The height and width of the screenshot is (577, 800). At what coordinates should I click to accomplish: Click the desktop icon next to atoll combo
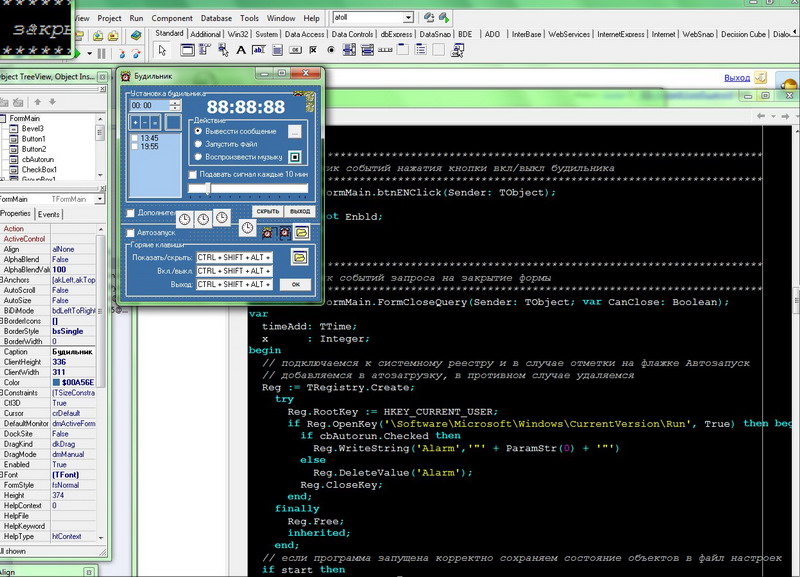[429, 18]
